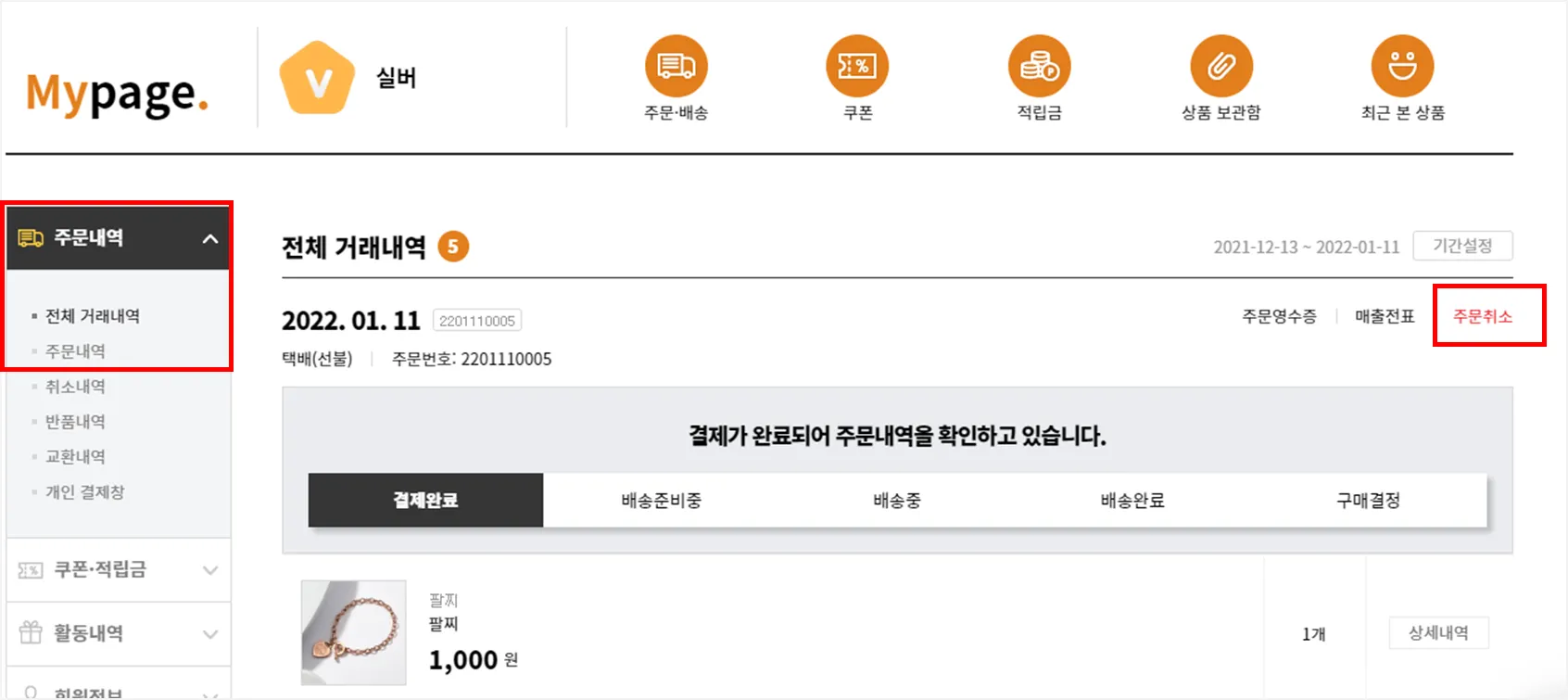This screenshot has width=1568, height=700.
Task: Expand the 활동내역 sidebar section
Action: coord(210,634)
